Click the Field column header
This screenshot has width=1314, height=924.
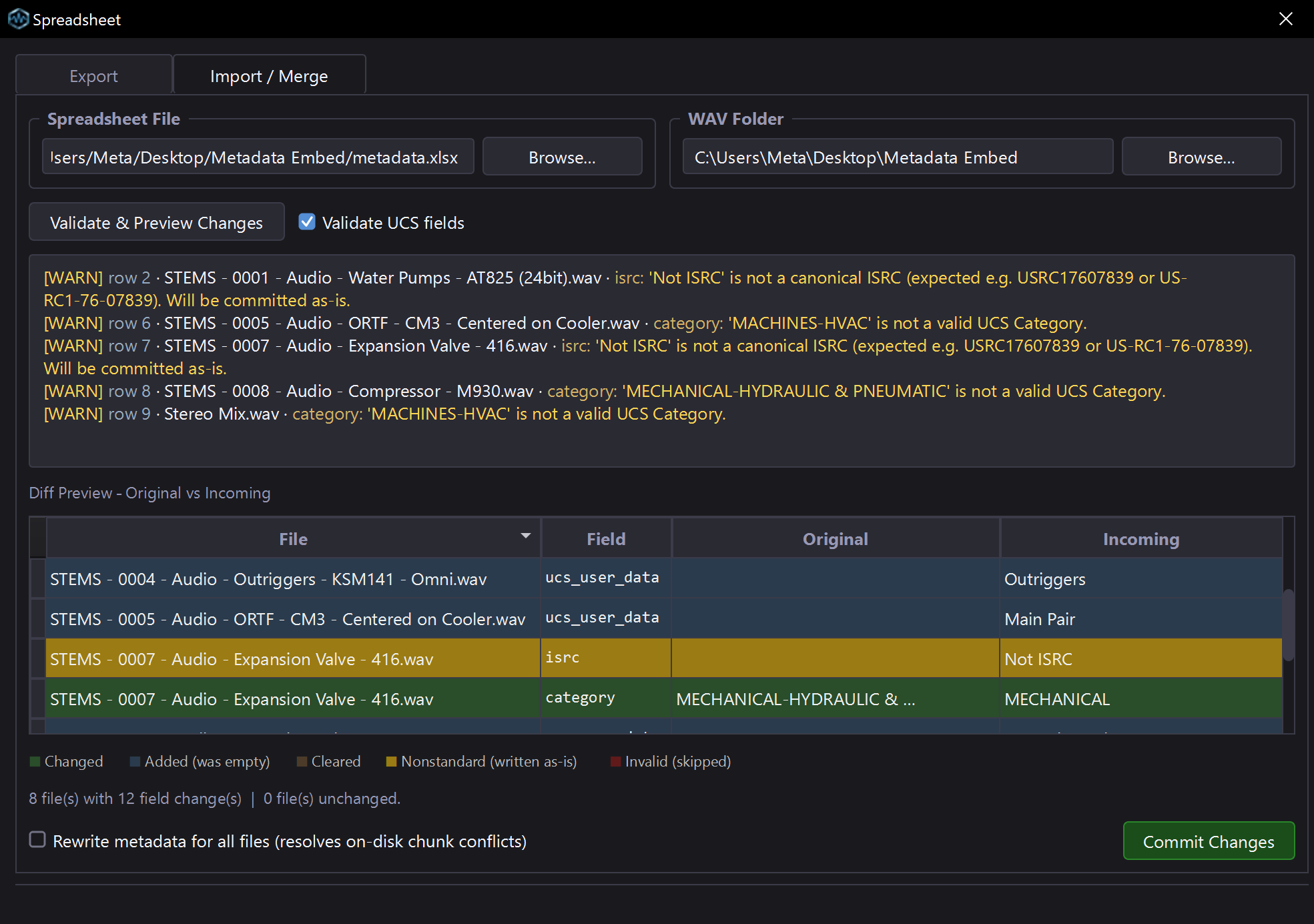(x=606, y=538)
